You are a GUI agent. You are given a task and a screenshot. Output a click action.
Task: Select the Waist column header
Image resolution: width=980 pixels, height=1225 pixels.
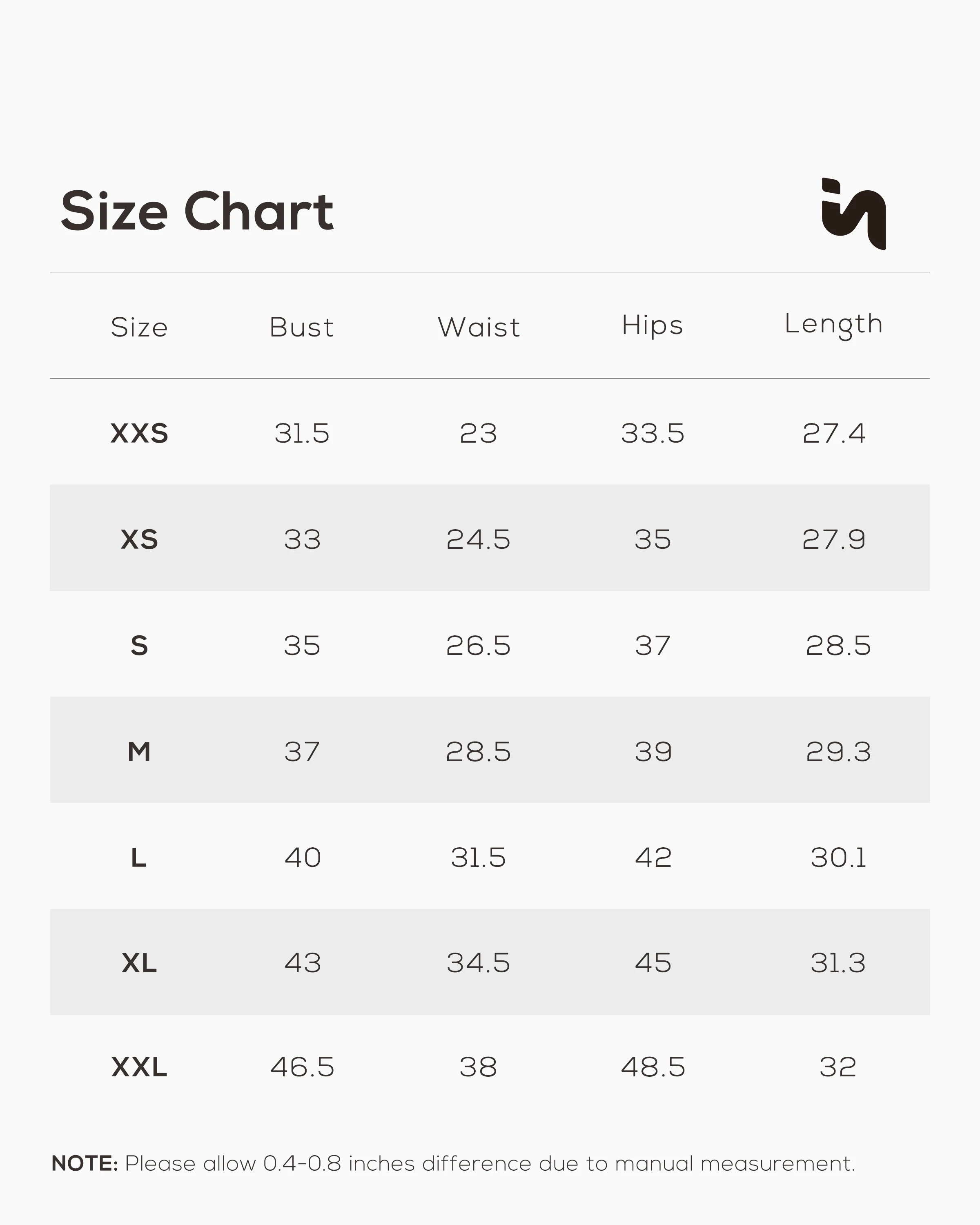pos(479,327)
